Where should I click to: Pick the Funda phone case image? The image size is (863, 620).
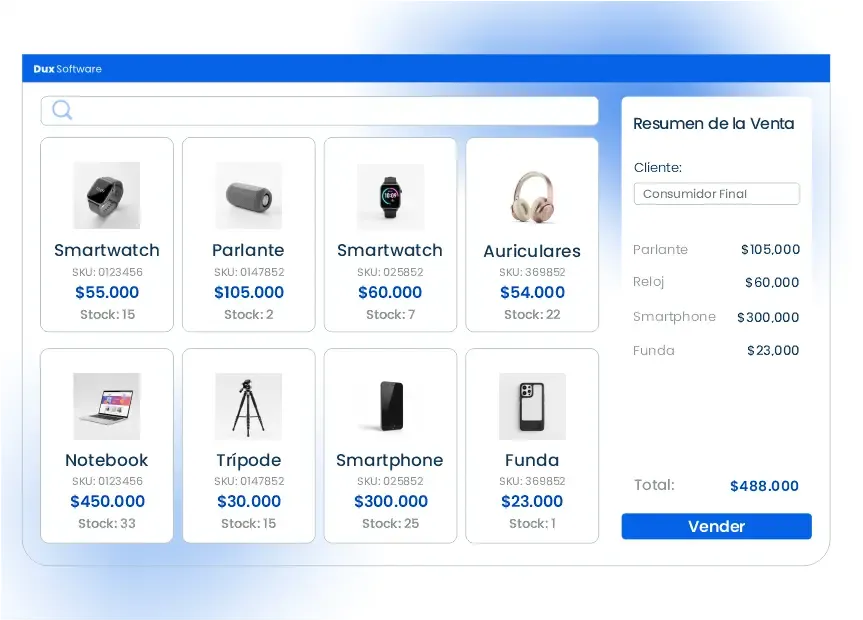[532, 406]
